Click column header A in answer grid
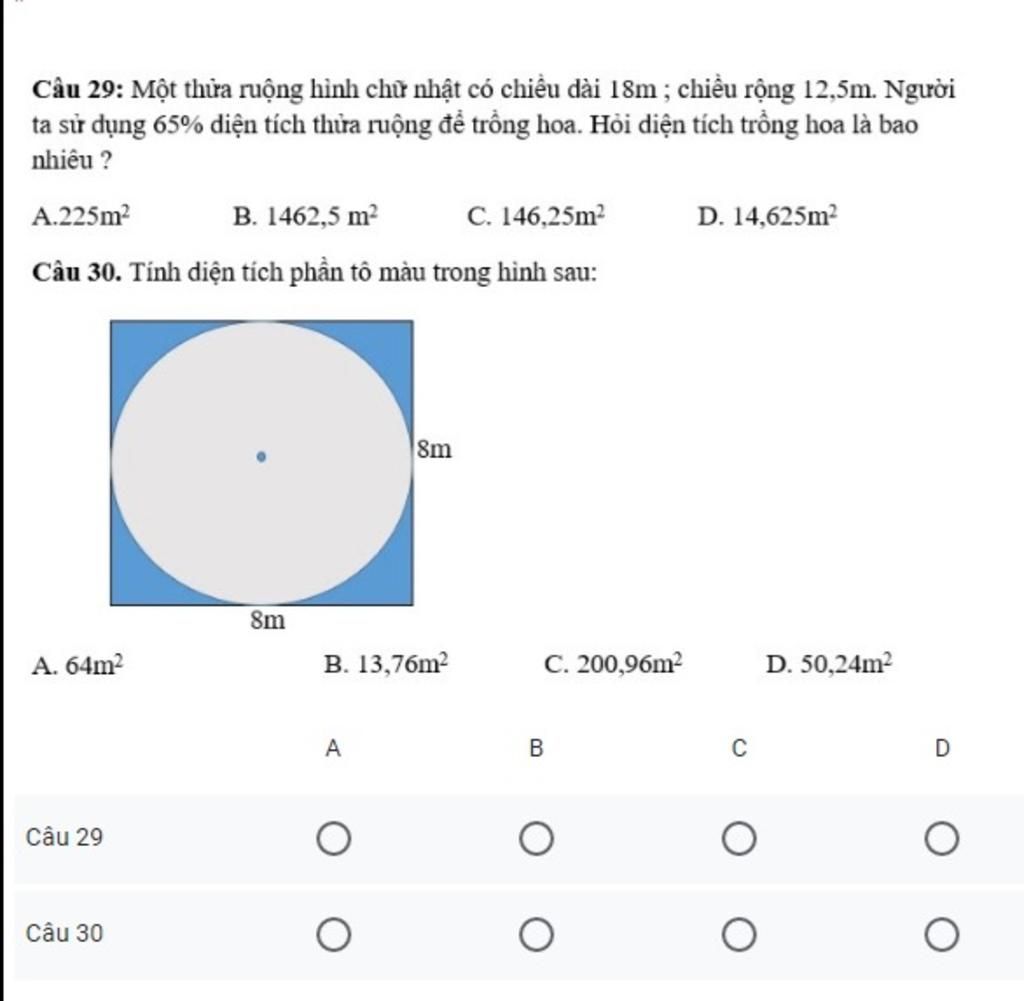Viewport: 1024px width, 1001px height. point(334,748)
